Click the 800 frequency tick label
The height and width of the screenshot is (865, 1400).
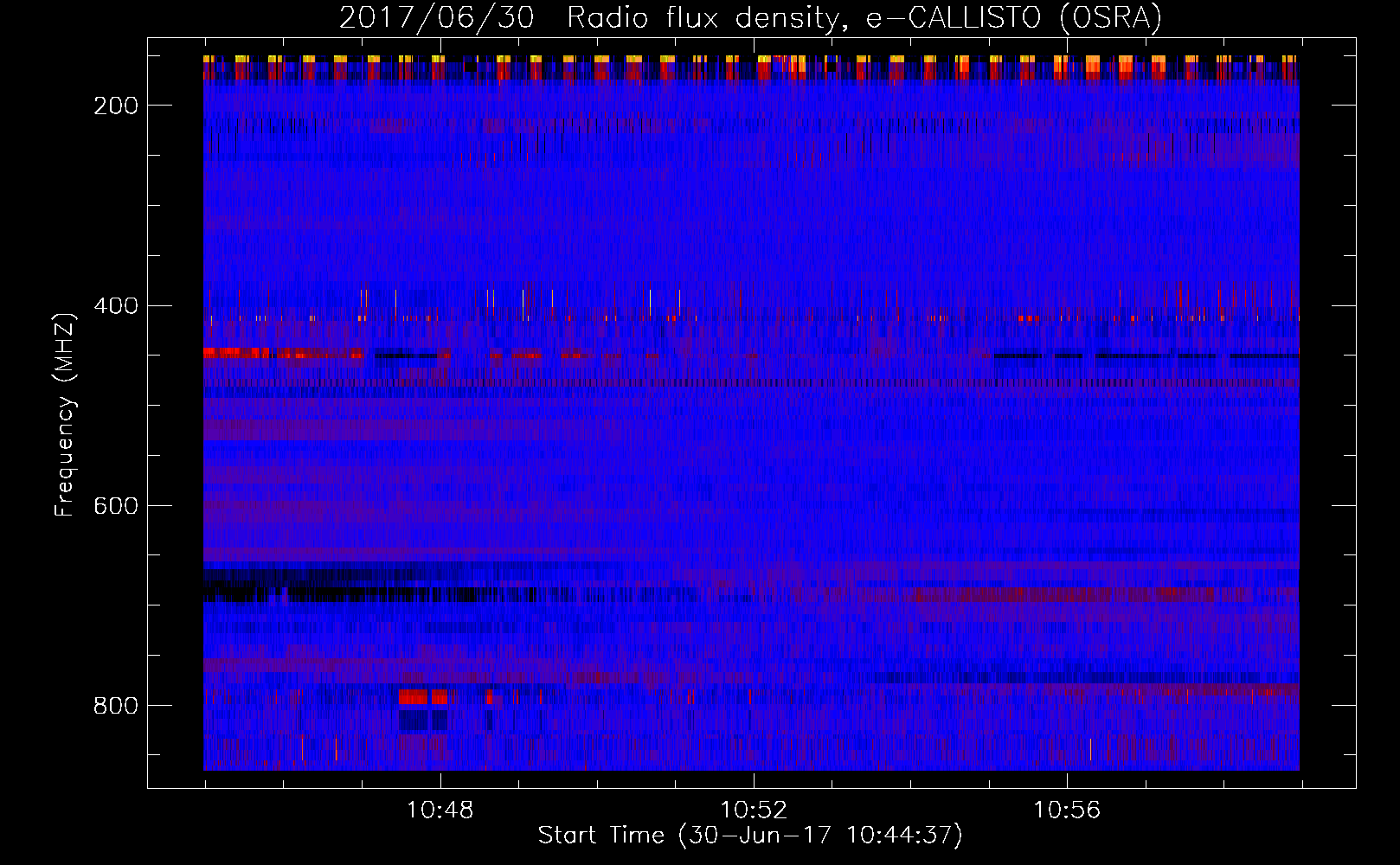pos(116,706)
